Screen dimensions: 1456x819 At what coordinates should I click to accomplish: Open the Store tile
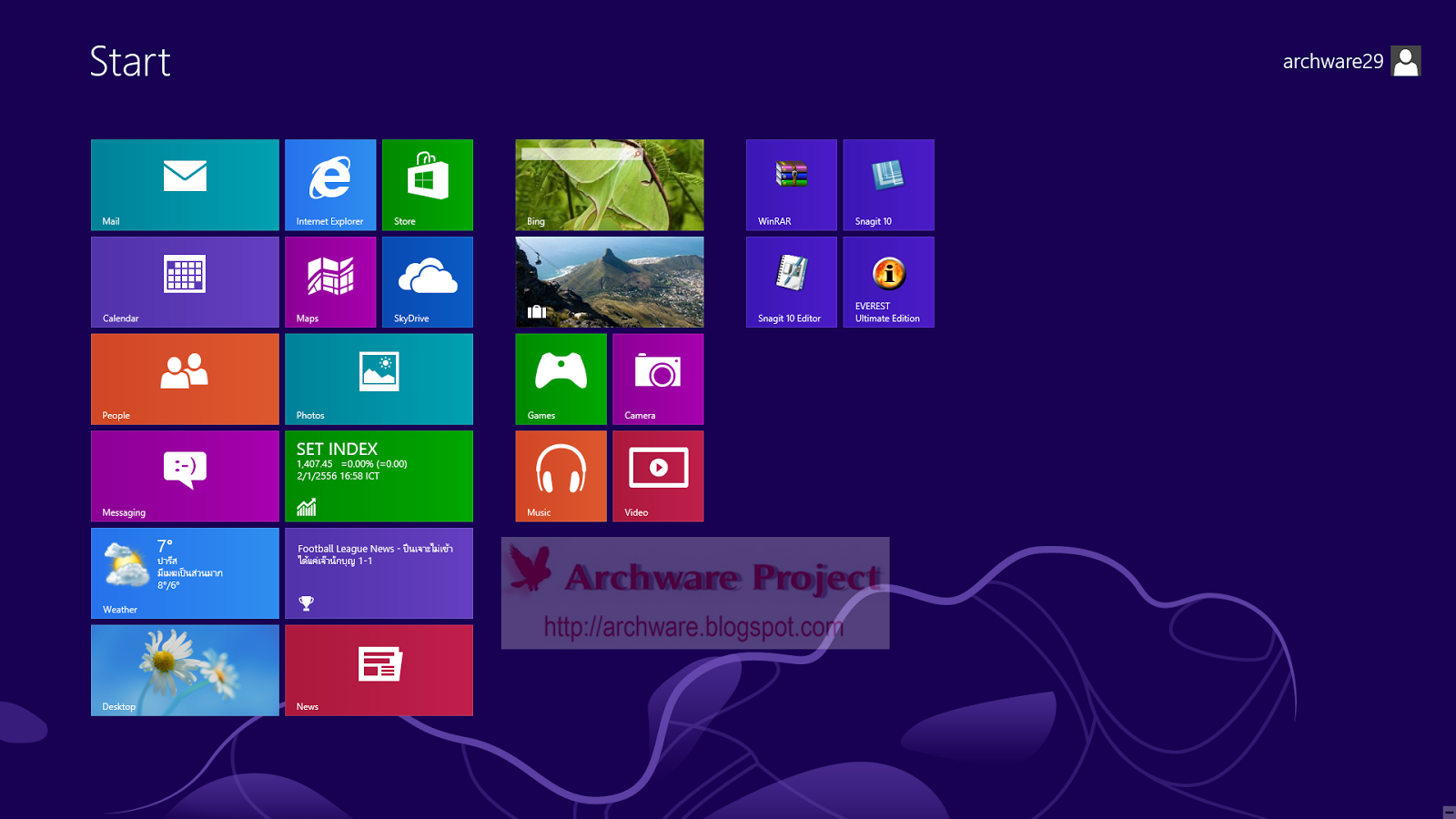click(428, 185)
